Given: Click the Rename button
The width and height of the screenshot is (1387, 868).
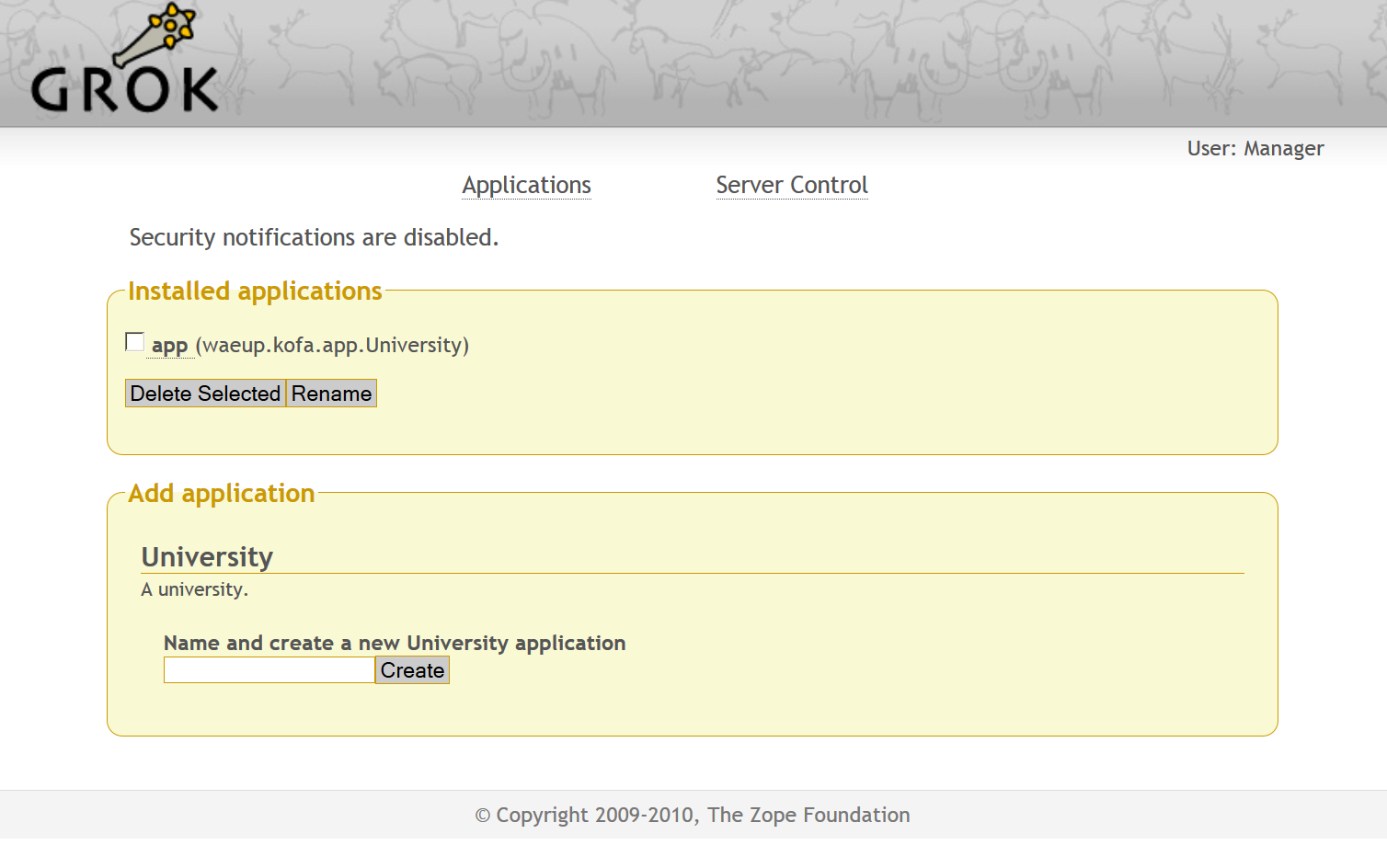Looking at the screenshot, I should [331, 394].
